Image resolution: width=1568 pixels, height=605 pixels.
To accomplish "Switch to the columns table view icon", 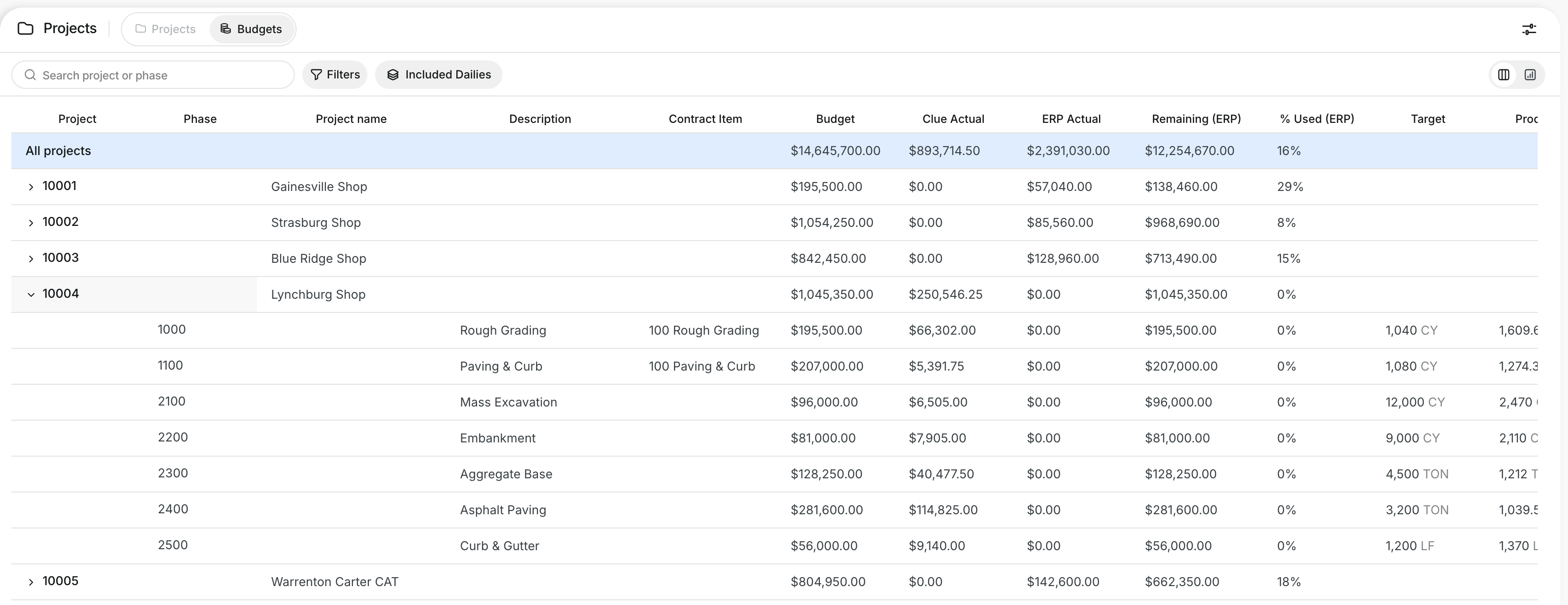I will pos(1503,74).
